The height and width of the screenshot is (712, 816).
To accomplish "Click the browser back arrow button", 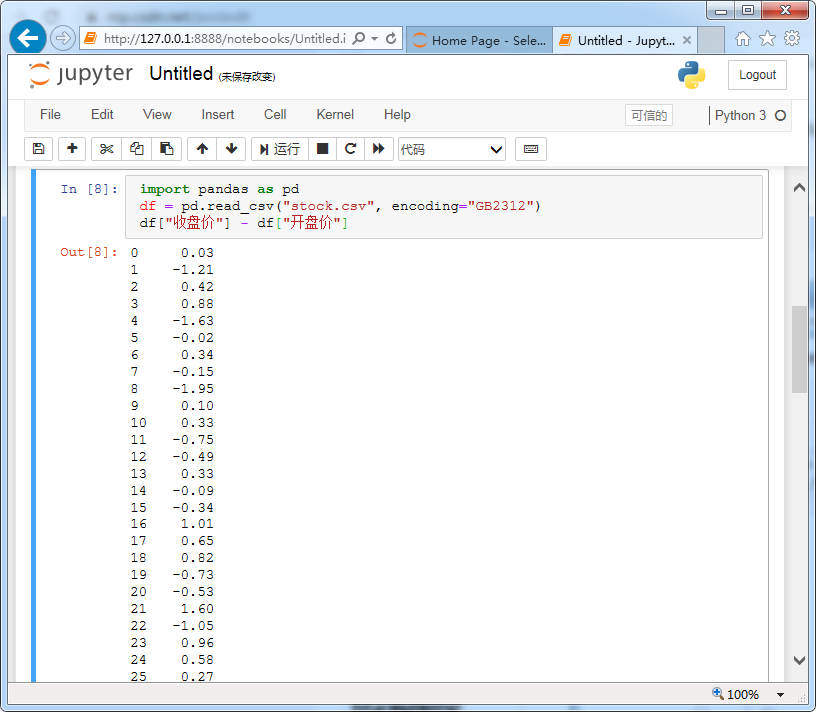I will (x=28, y=37).
